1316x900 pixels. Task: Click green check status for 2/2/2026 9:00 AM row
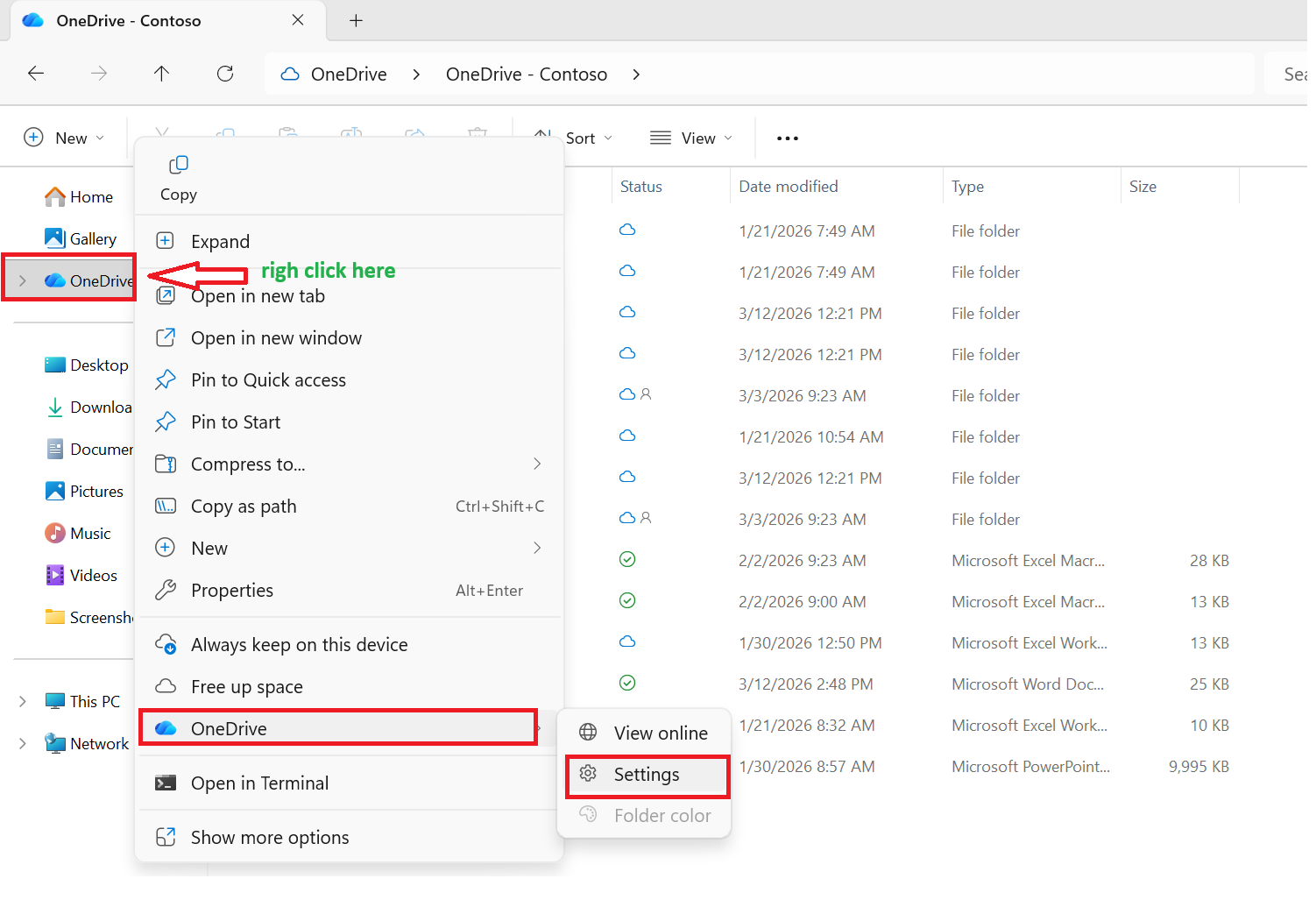[627, 600]
